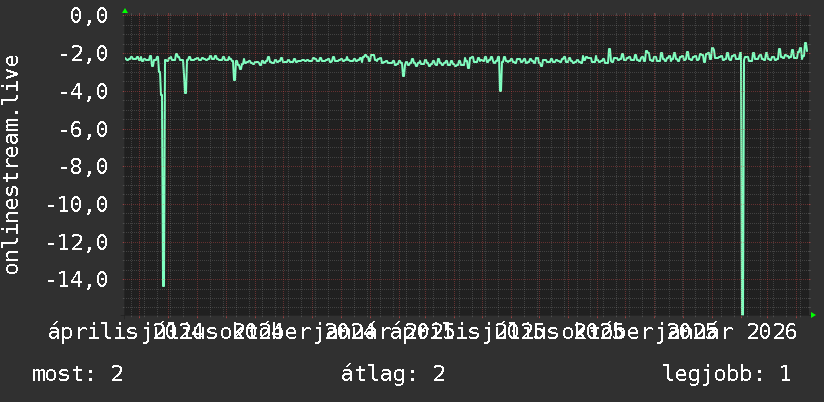The width and height of the screenshot is (824, 402).
Task: Click the onlinestream.live vertical axis title
Action: (x=11, y=164)
